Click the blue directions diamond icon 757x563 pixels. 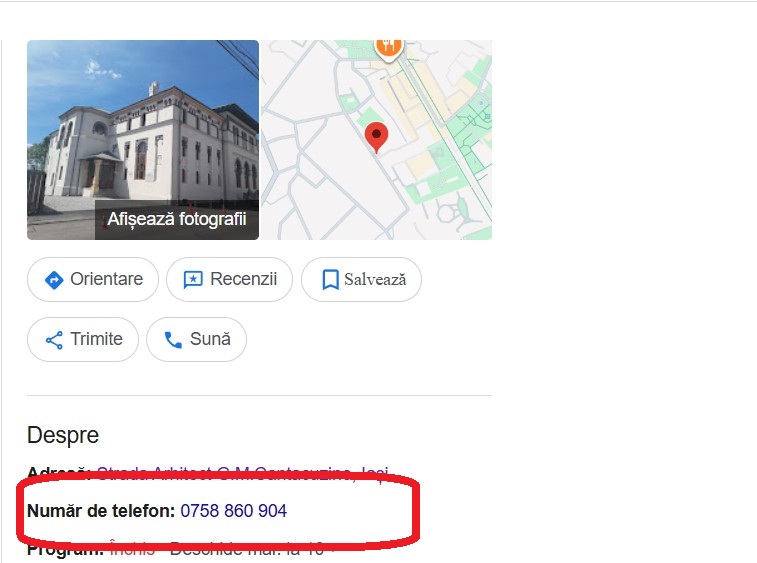click(54, 280)
